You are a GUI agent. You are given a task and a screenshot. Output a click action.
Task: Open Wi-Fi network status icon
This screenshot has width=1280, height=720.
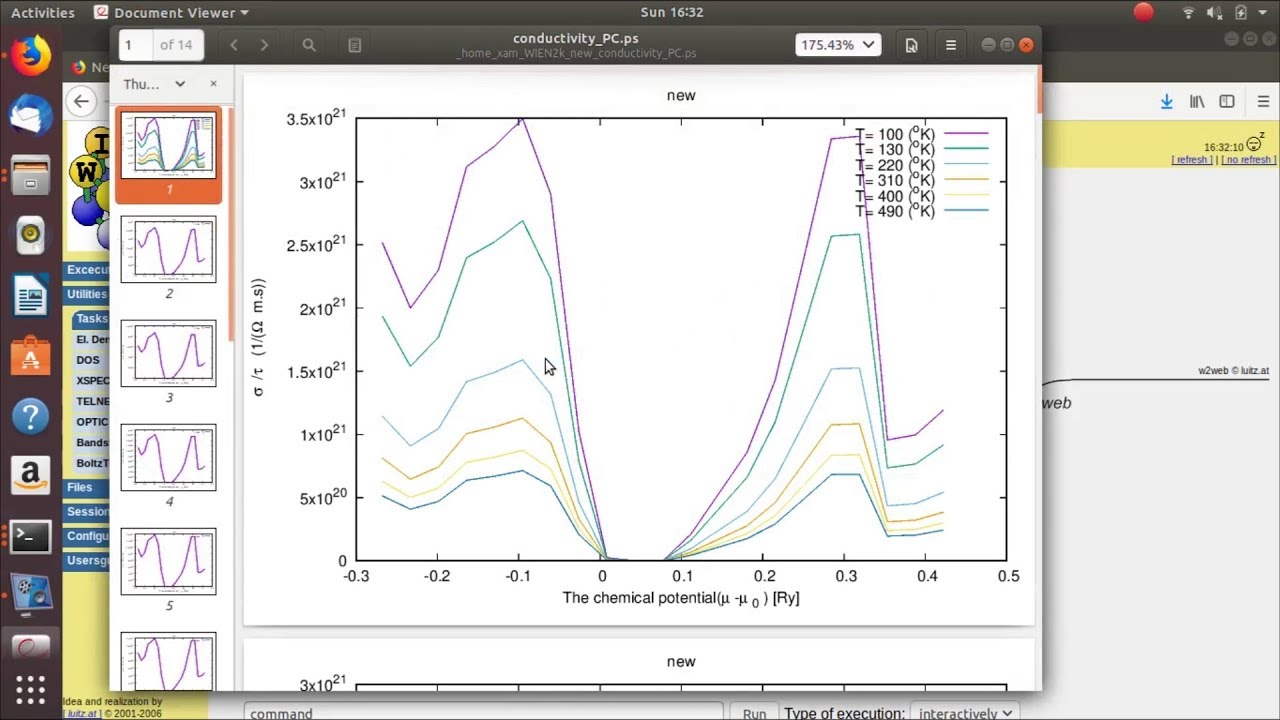click(x=1188, y=12)
